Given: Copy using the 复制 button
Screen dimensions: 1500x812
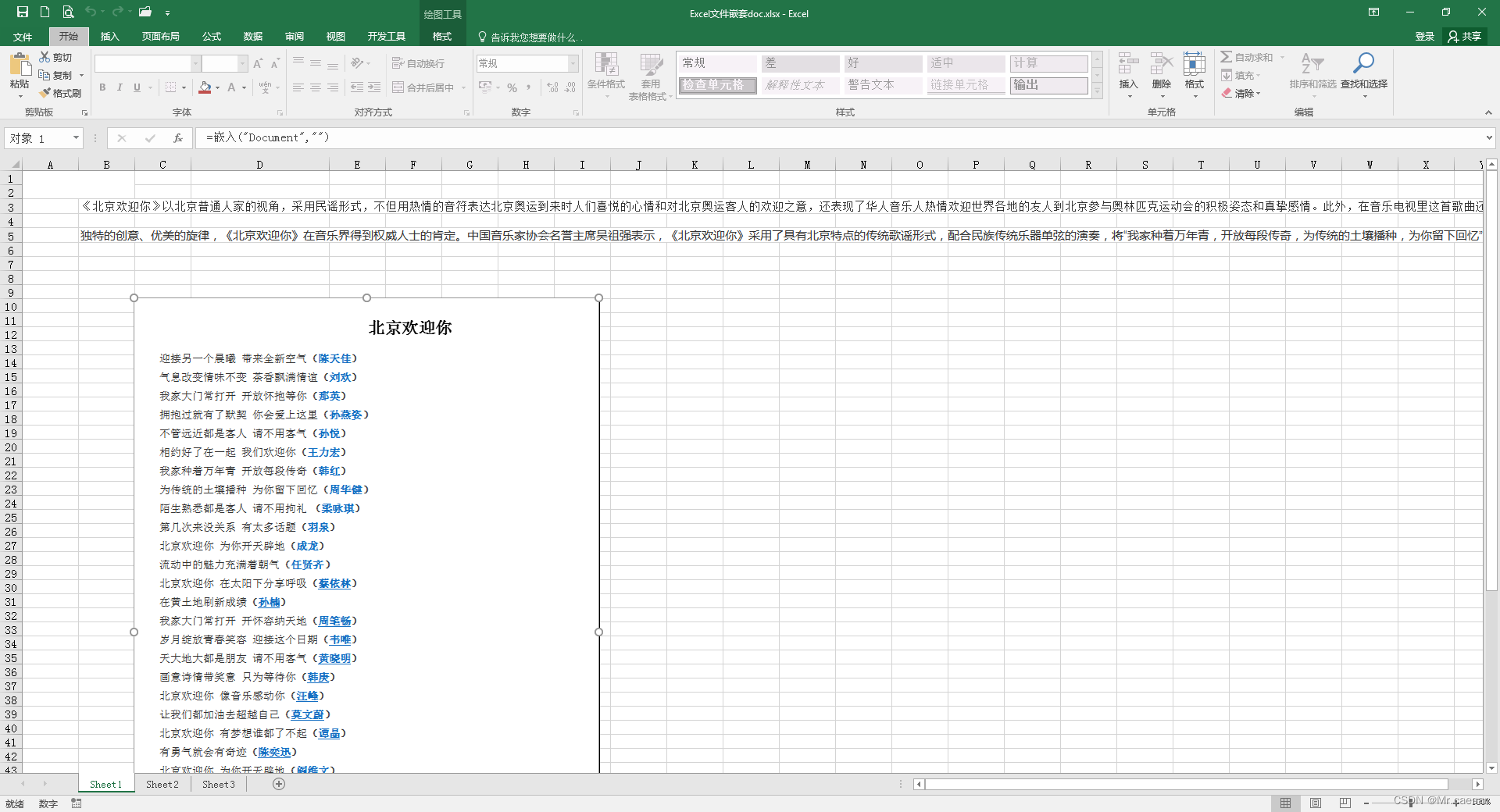Looking at the screenshot, I should click(x=56, y=75).
